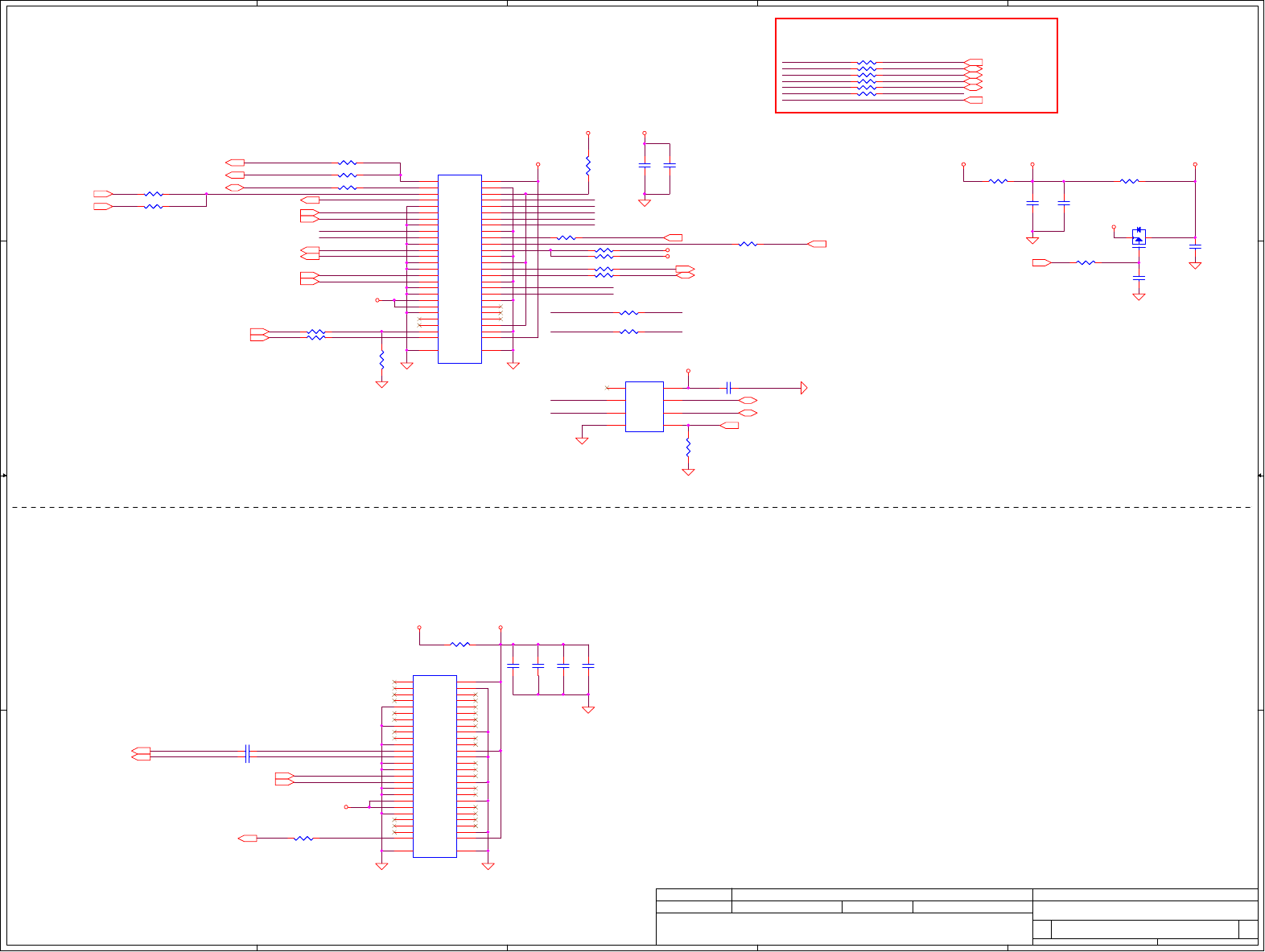Viewport: 1265px width, 952px height.
Task: Select series capacitor beside small IC top pin
Action: pyautogui.click(x=728, y=388)
